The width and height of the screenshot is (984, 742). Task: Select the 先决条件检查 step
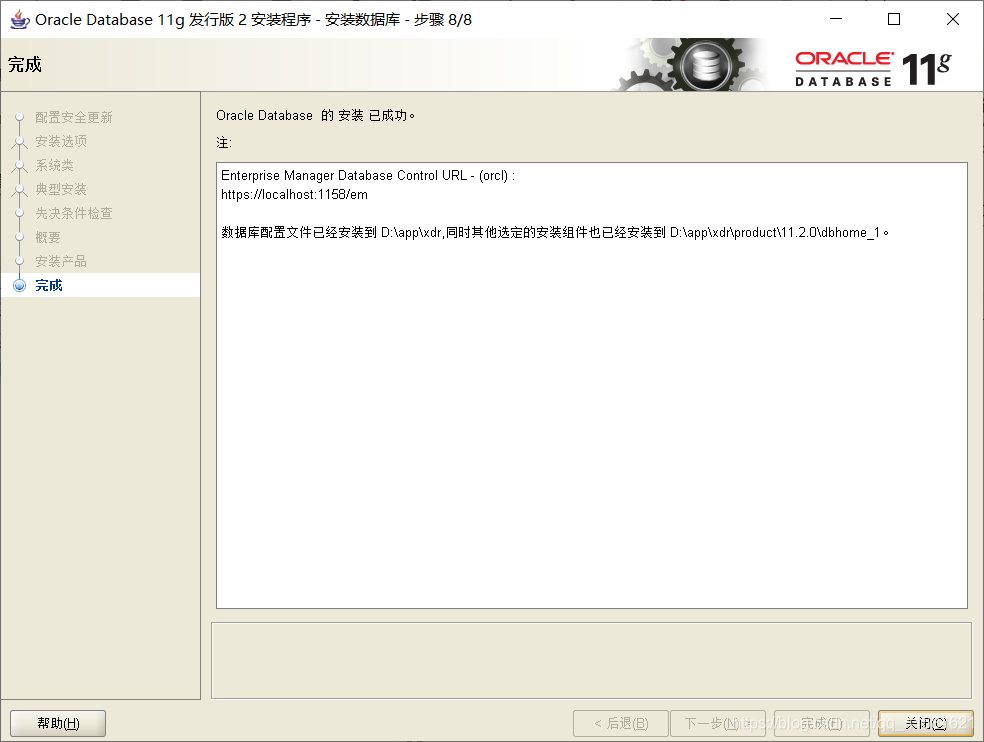pos(73,213)
